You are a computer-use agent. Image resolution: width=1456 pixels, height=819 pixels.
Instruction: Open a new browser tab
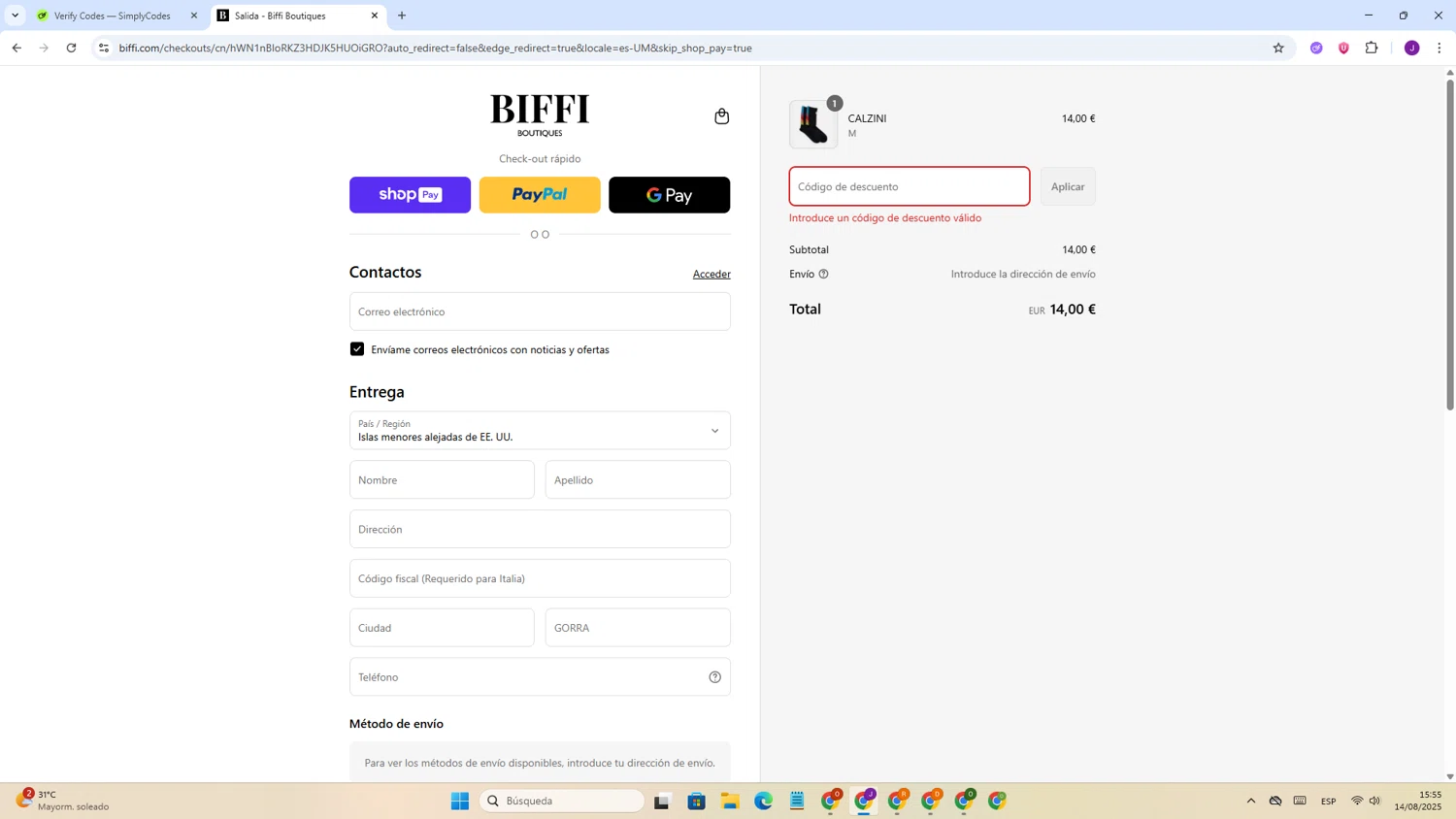point(402,16)
